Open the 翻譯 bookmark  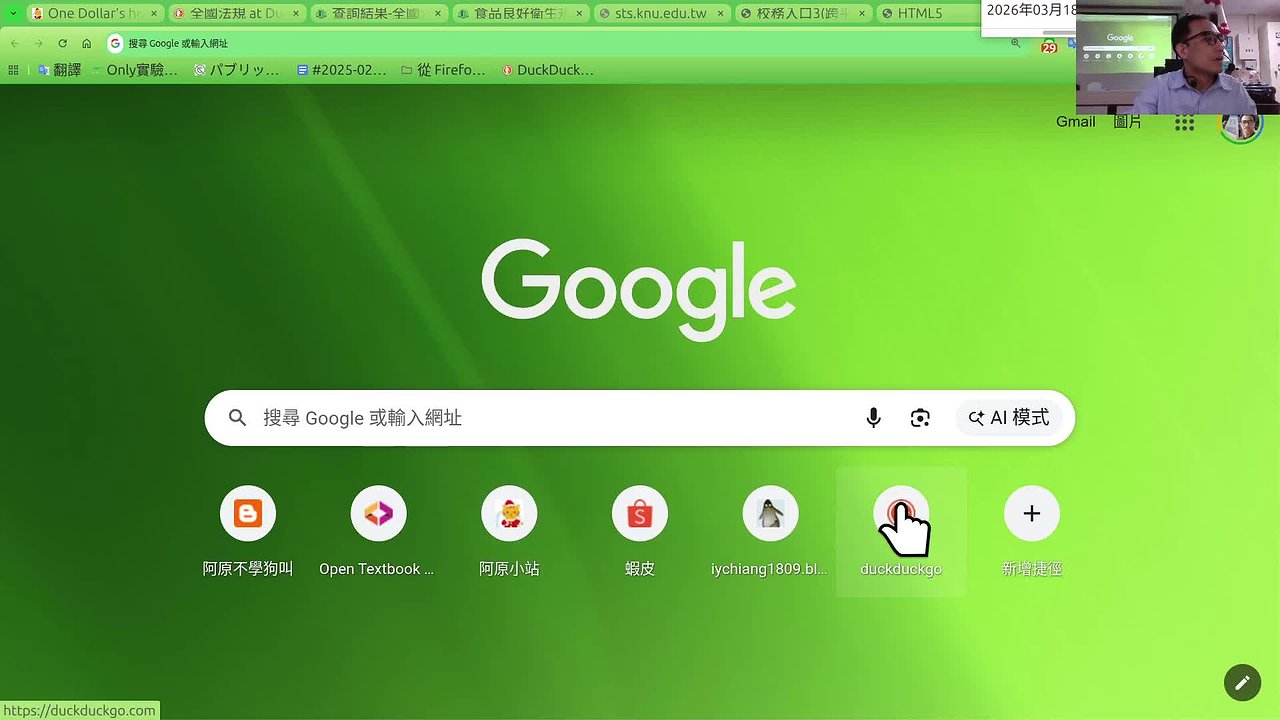59,70
